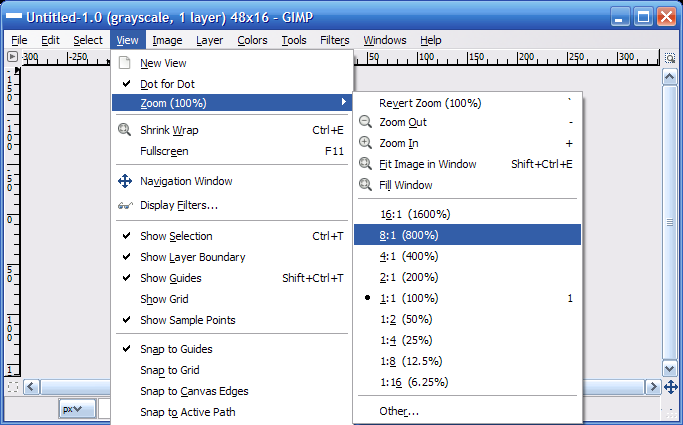Screen dimensions: 683x425
Task: Choose New View menu item
Action: point(232,63)
